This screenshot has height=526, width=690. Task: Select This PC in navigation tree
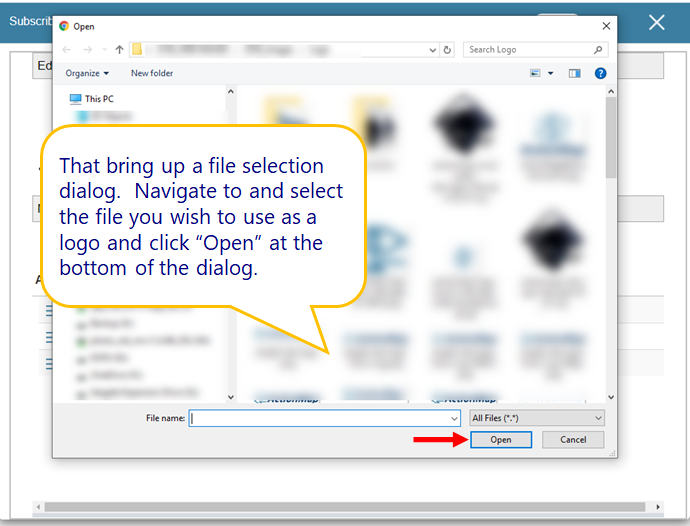coord(98,99)
